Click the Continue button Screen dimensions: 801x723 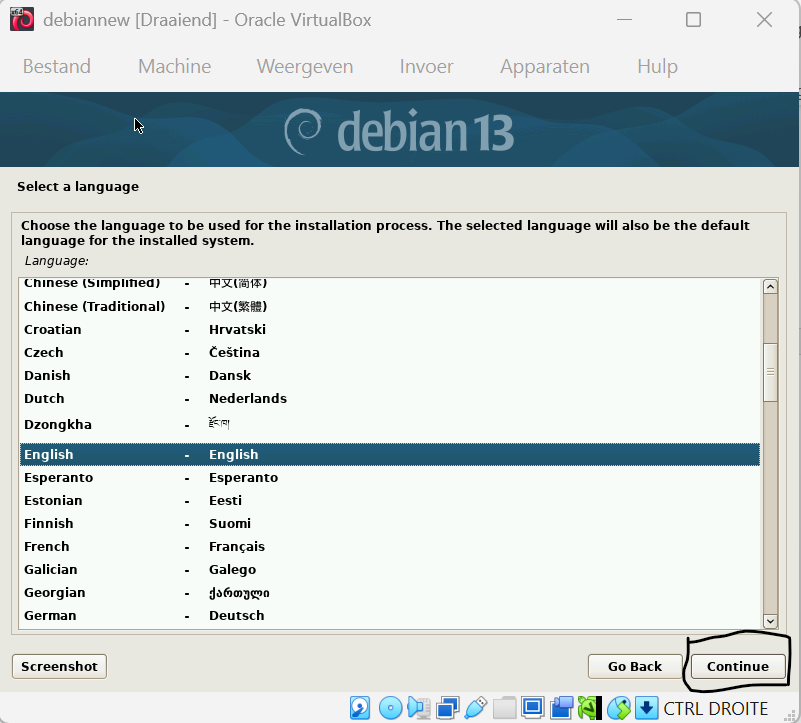pyautogui.click(x=738, y=666)
